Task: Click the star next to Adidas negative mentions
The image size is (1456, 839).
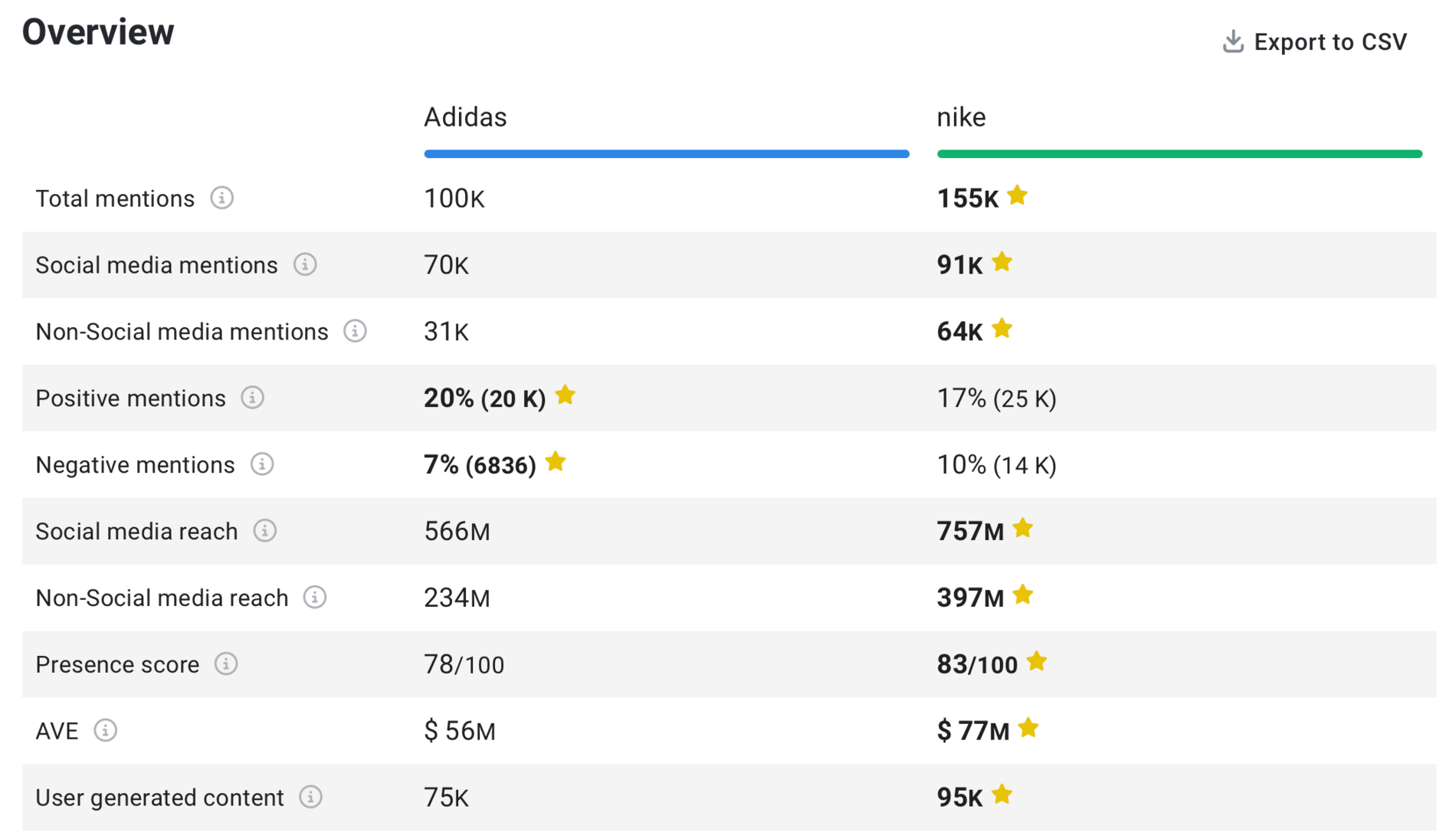Action: click(x=556, y=462)
